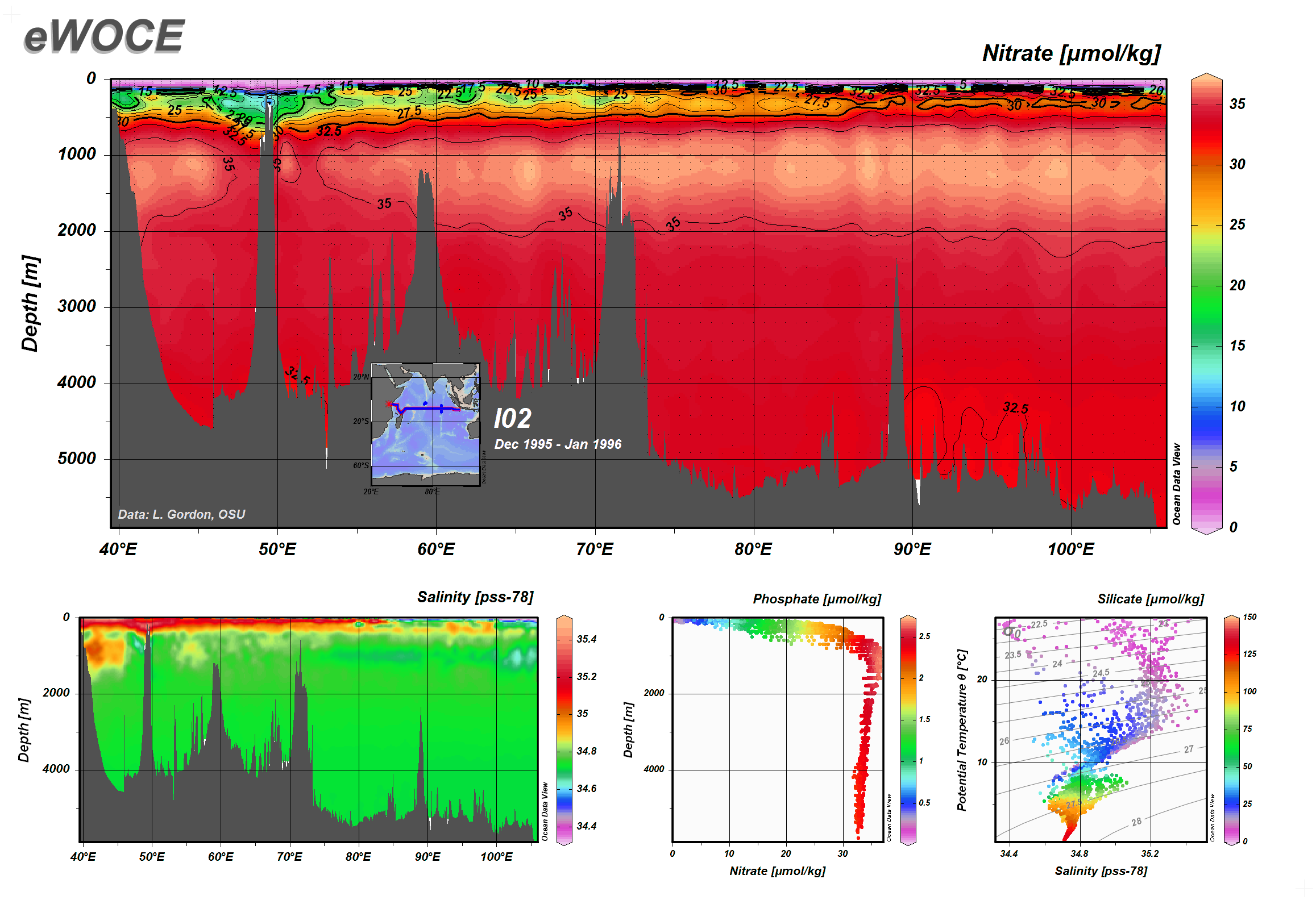Click the temperature-salinity scatter plot area
This screenshot has height=900, width=1316.
pos(1101,730)
